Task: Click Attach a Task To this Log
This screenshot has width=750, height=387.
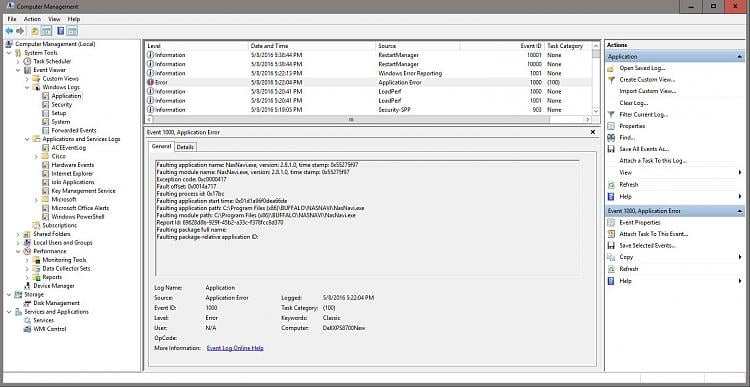Action: 653,161
